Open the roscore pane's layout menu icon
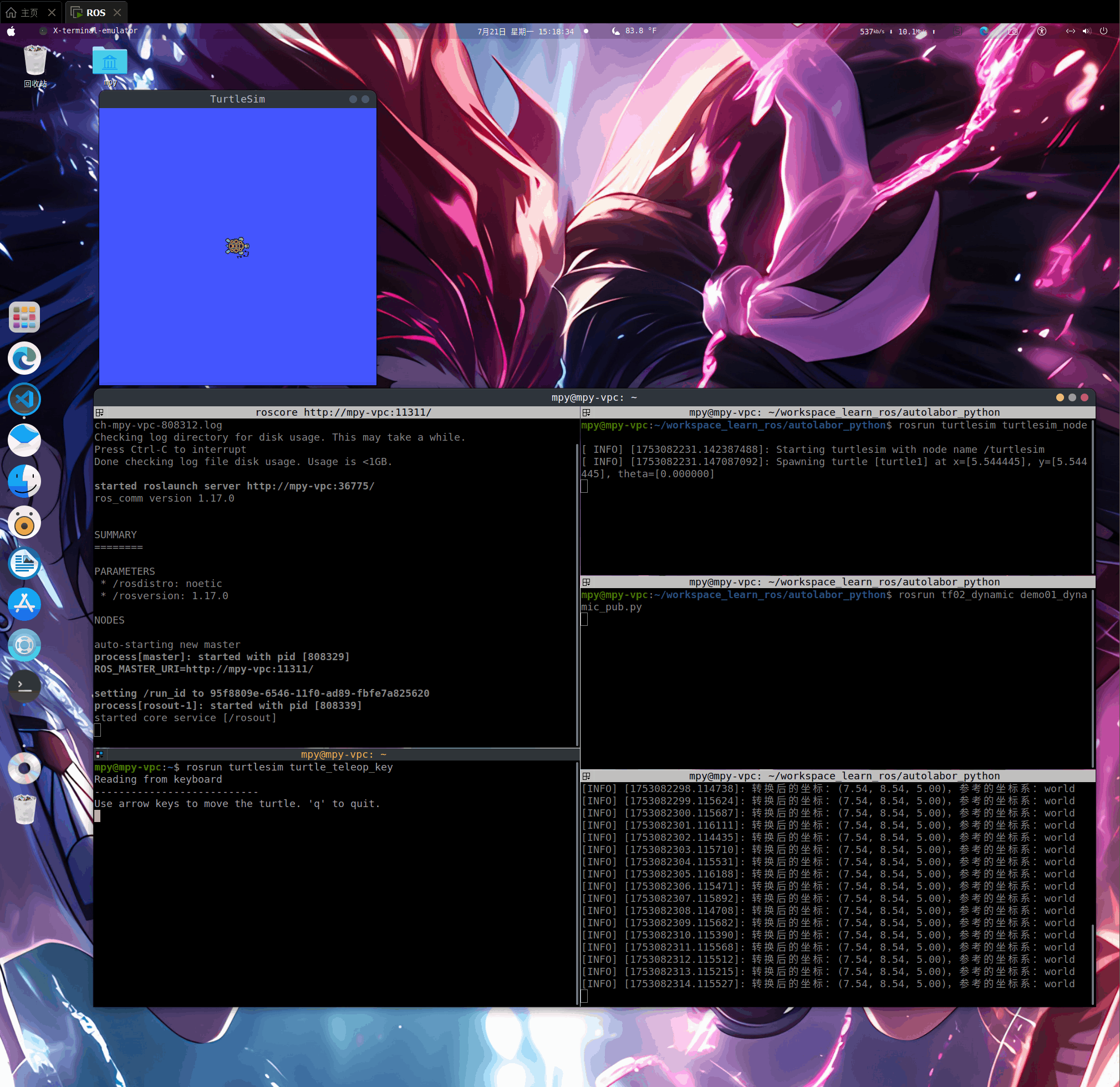The height and width of the screenshot is (1087, 1120). click(x=99, y=412)
